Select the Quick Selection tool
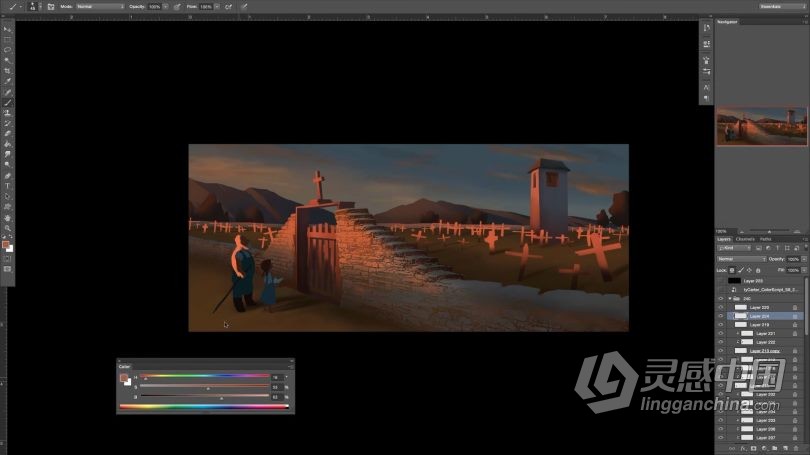This screenshot has height=455, width=810. 7,60
